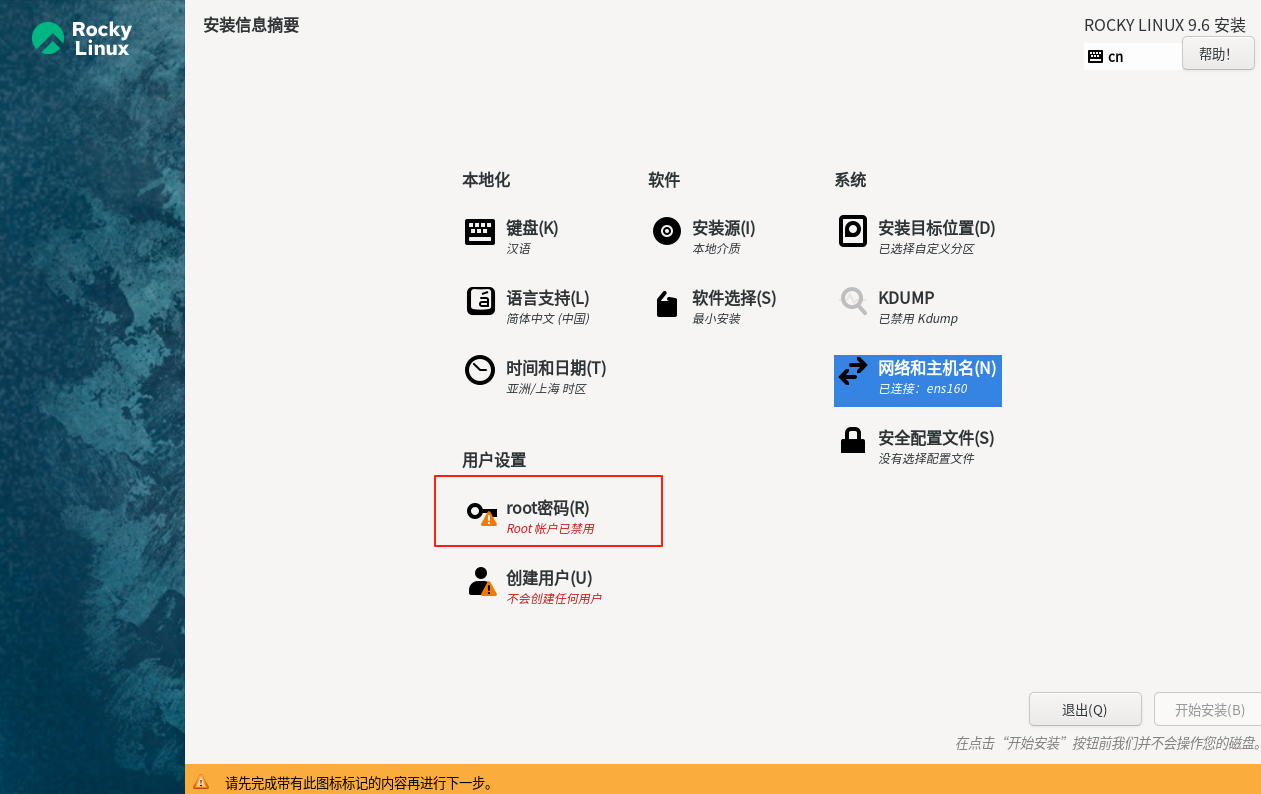Open root密码(R) password settings
The width and height of the screenshot is (1261, 794).
548,508
